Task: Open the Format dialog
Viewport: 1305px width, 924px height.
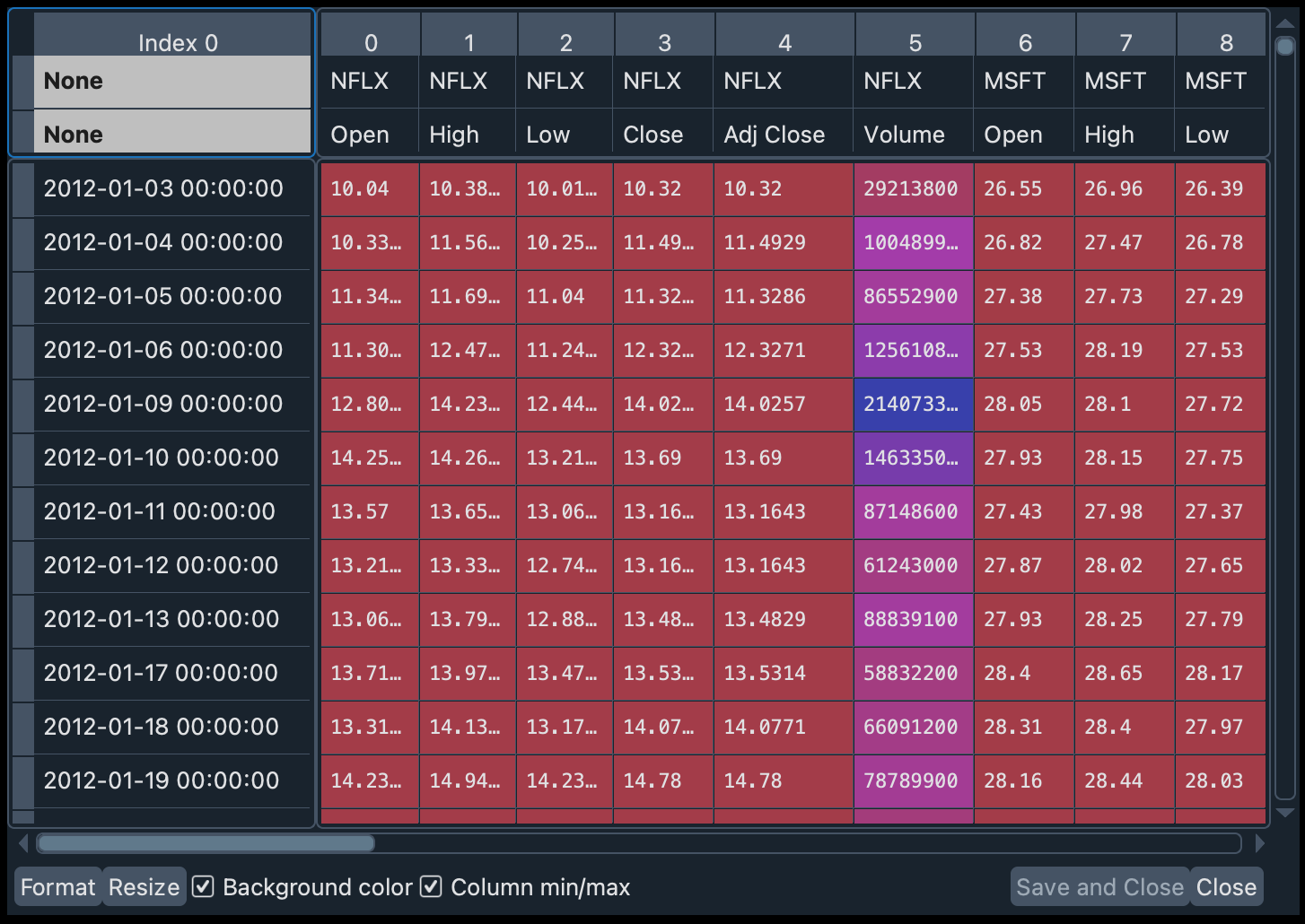Action: tap(57, 886)
